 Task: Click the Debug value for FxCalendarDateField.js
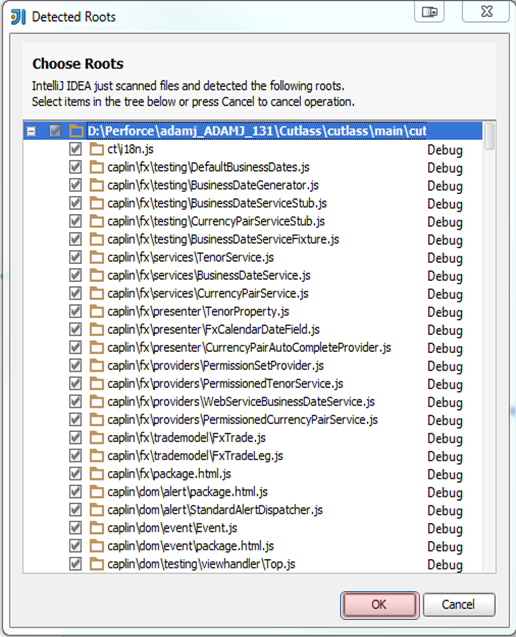tap(445, 331)
